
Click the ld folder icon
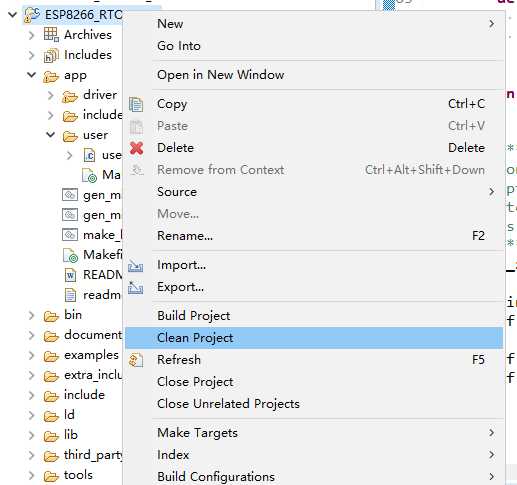pos(51,416)
